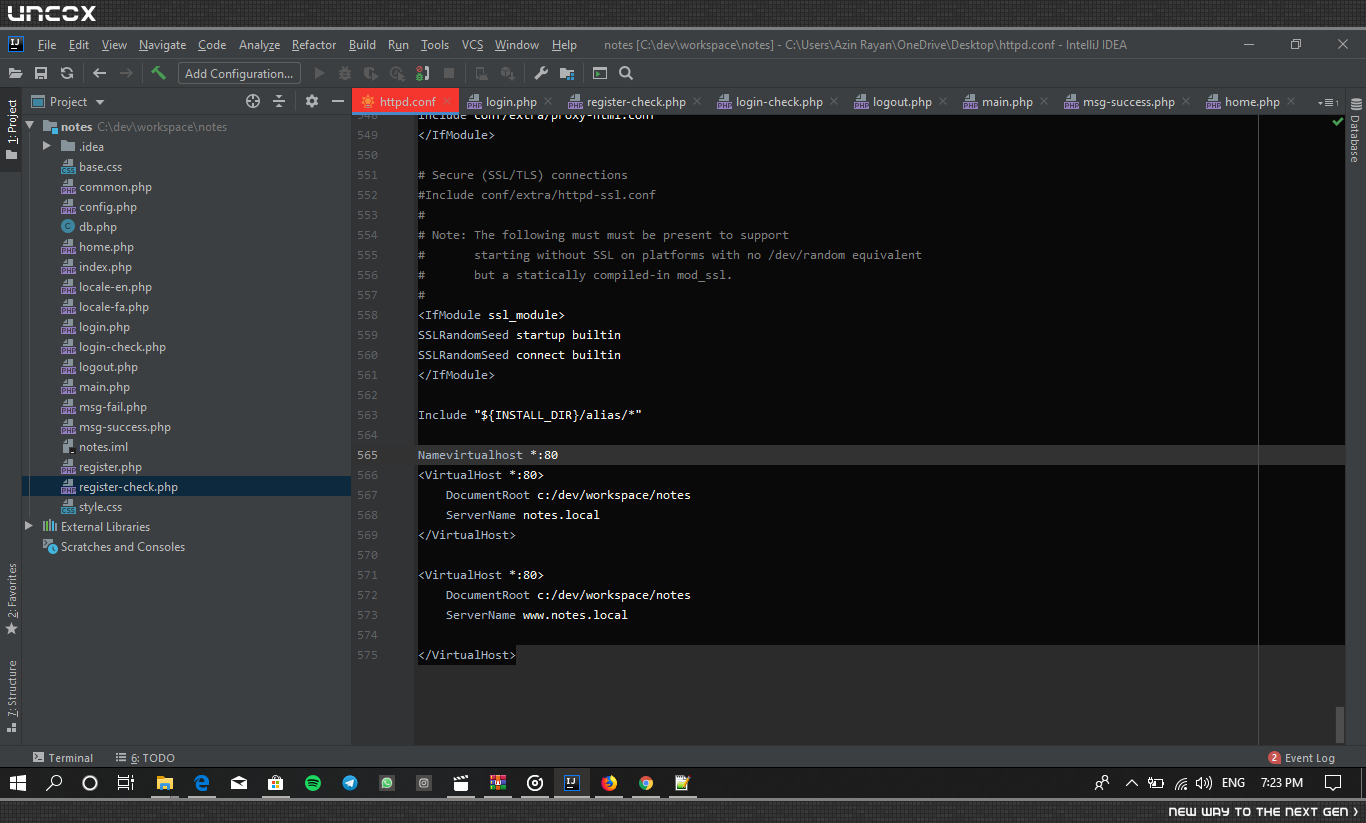Select locale-fa.php in project tree

114,307
